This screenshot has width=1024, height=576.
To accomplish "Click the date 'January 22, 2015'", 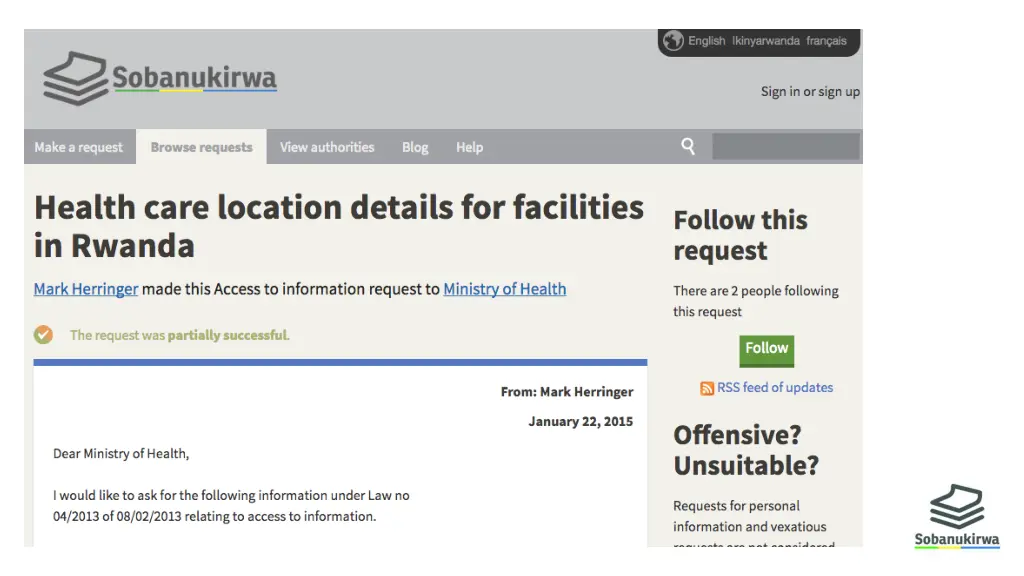I will point(581,421).
